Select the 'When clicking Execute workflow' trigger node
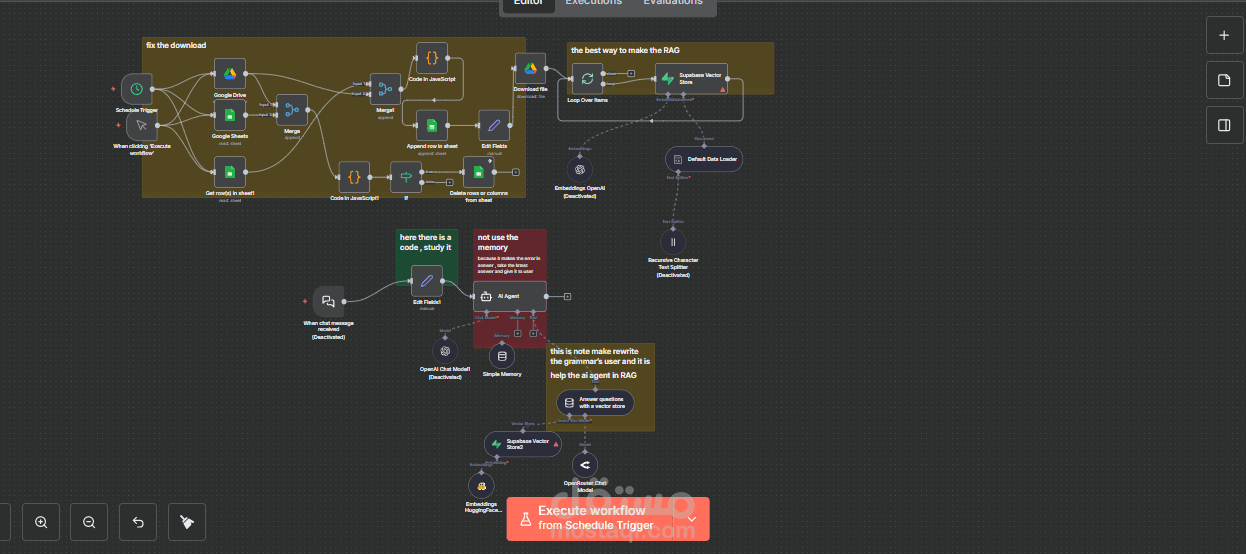This screenshot has width=1246, height=554. [x=142, y=125]
